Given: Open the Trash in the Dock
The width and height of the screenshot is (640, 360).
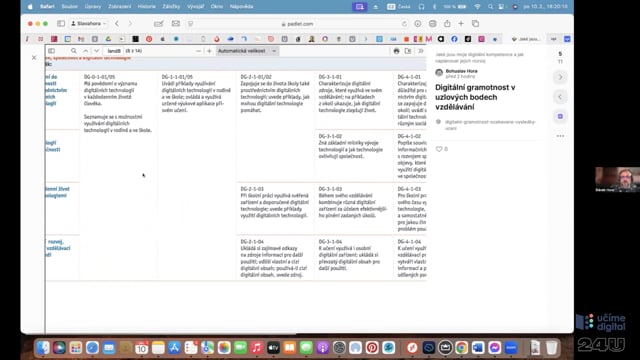Looking at the screenshot, I should pyautogui.click(x=551, y=348).
